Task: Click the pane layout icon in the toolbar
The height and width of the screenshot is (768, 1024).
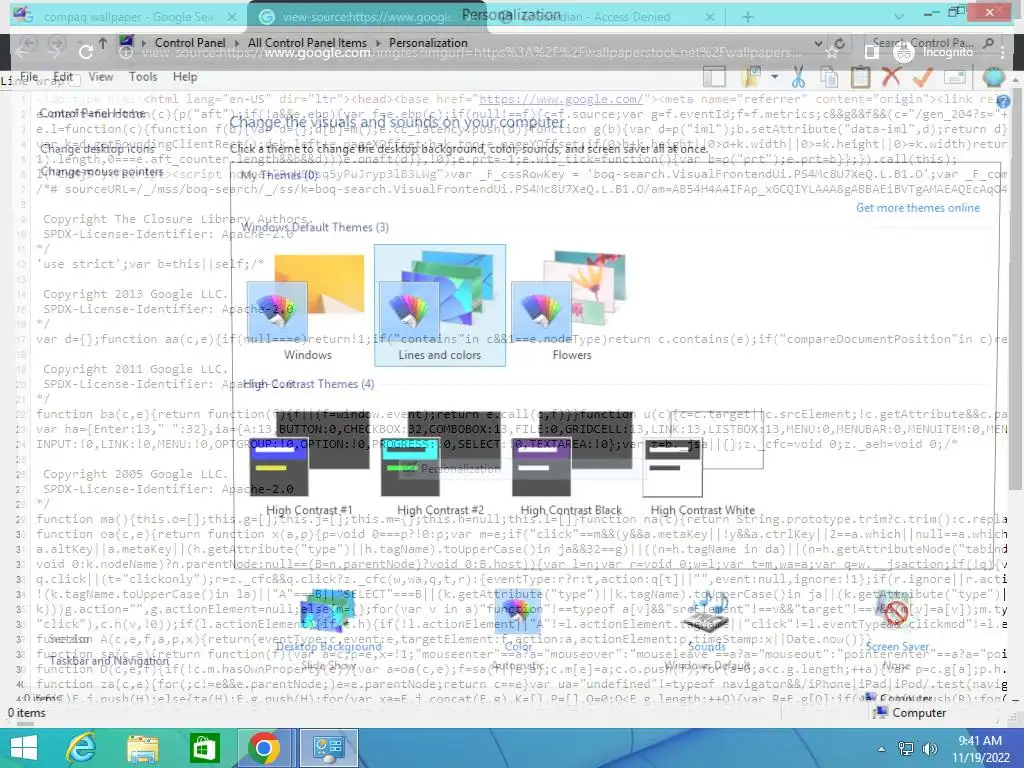Action: (x=714, y=77)
